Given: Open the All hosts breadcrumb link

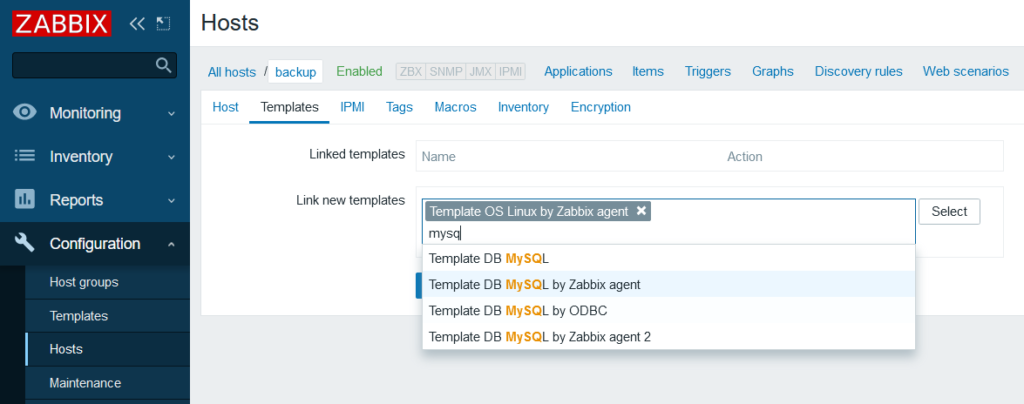Looking at the screenshot, I should [x=232, y=72].
